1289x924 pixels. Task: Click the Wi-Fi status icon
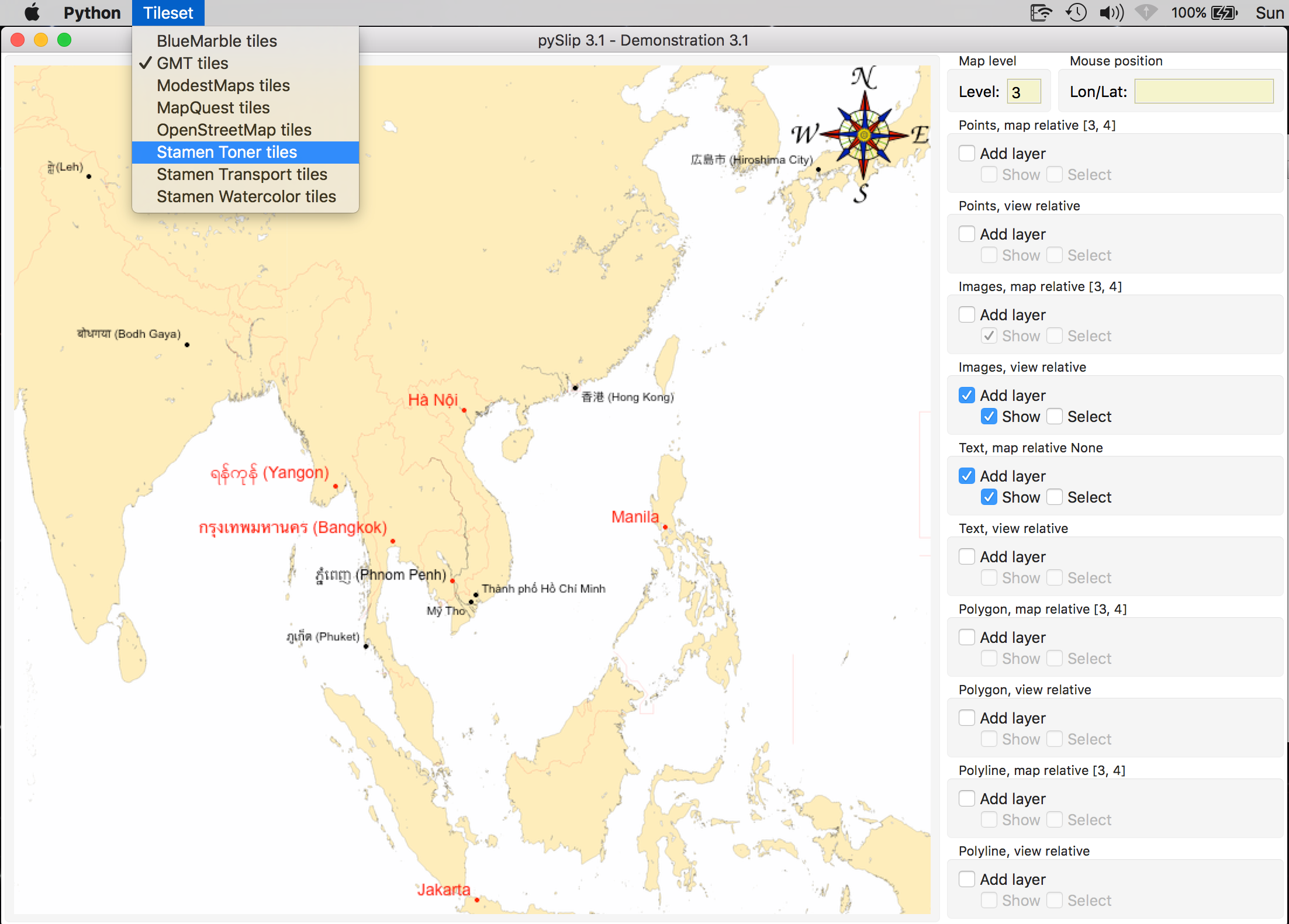click(x=1146, y=12)
